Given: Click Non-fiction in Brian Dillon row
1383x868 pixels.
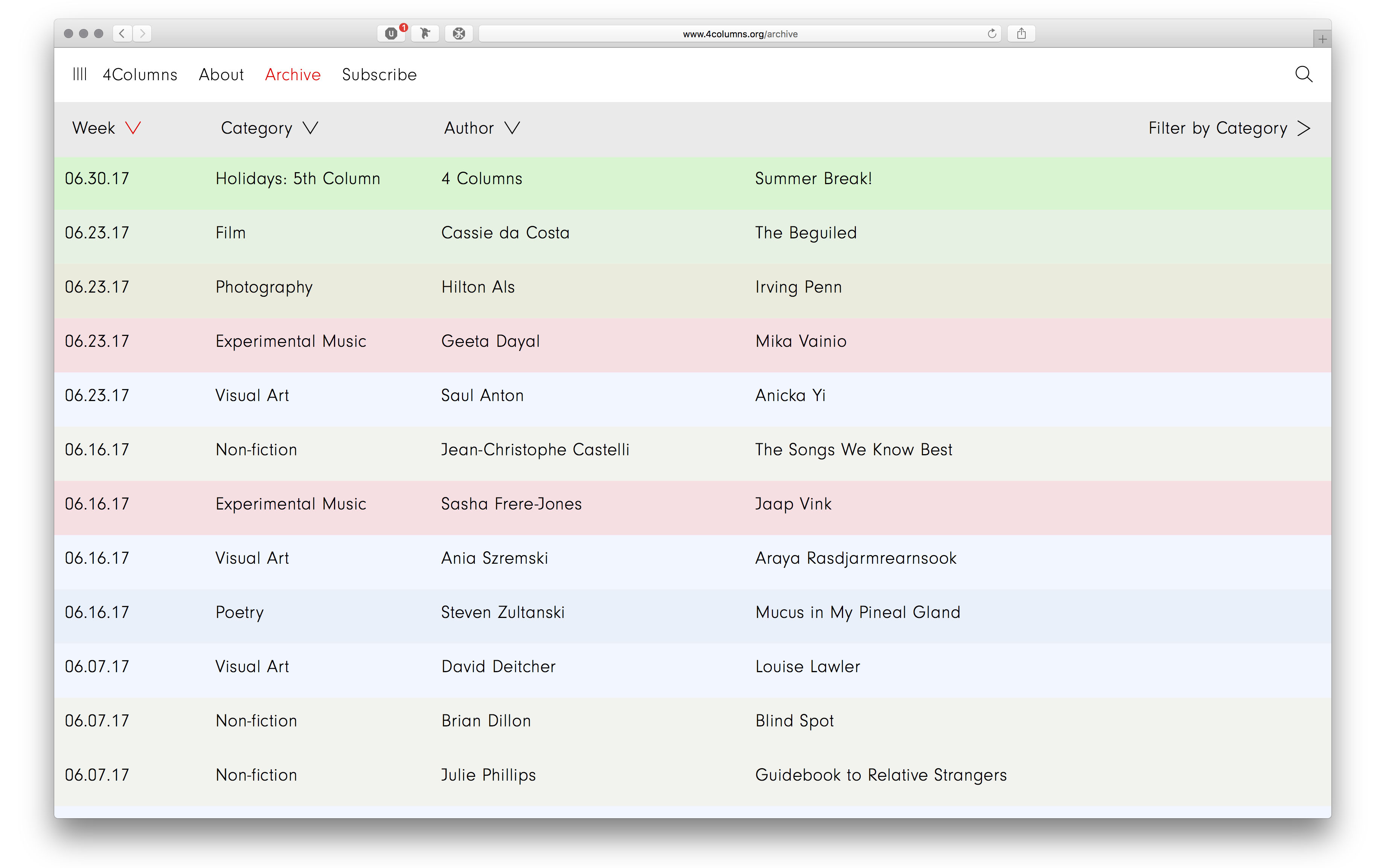Looking at the screenshot, I should (x=256, y=721).
